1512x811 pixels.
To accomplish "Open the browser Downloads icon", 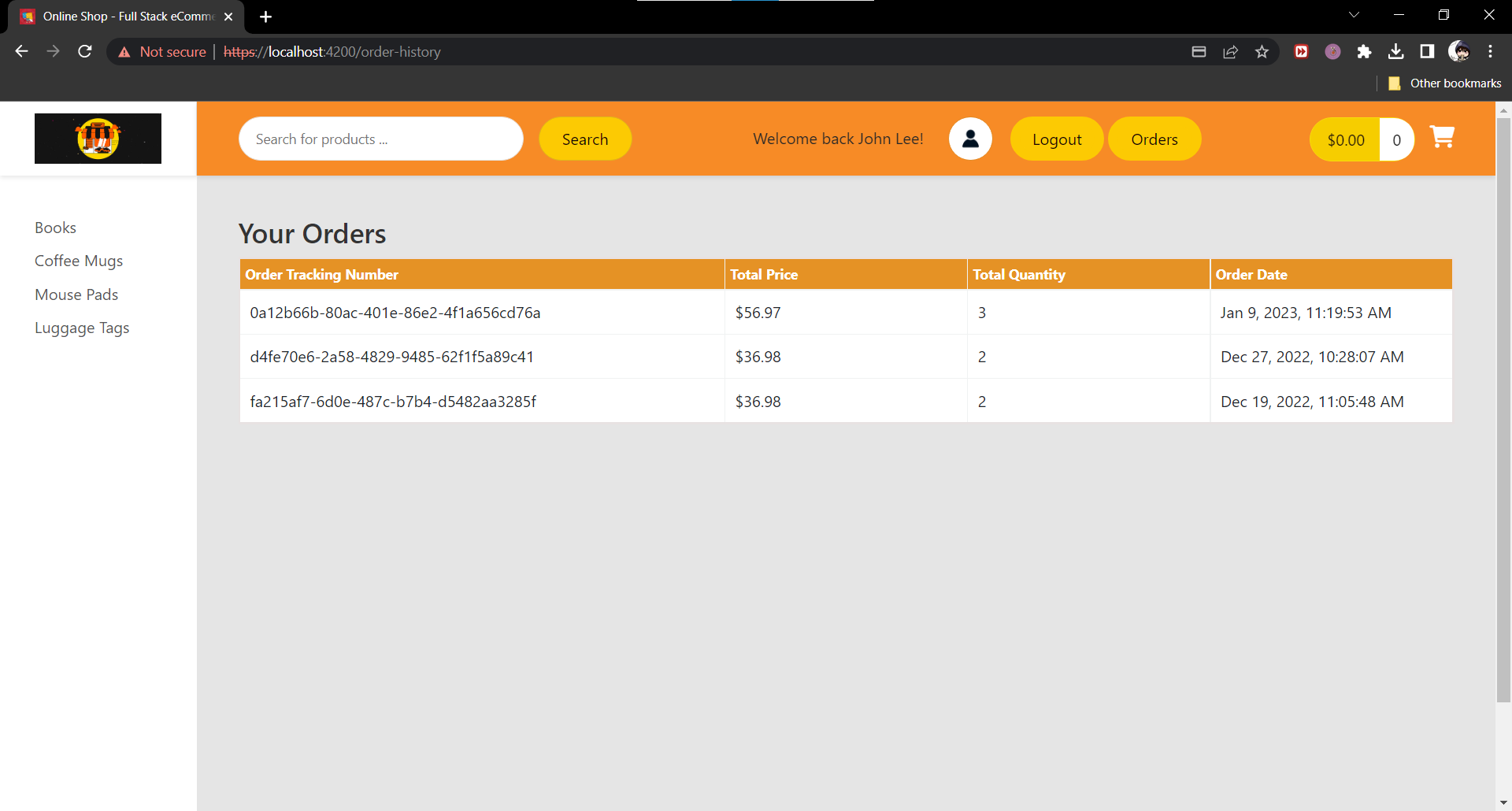I will click(x=1396, y=51).
